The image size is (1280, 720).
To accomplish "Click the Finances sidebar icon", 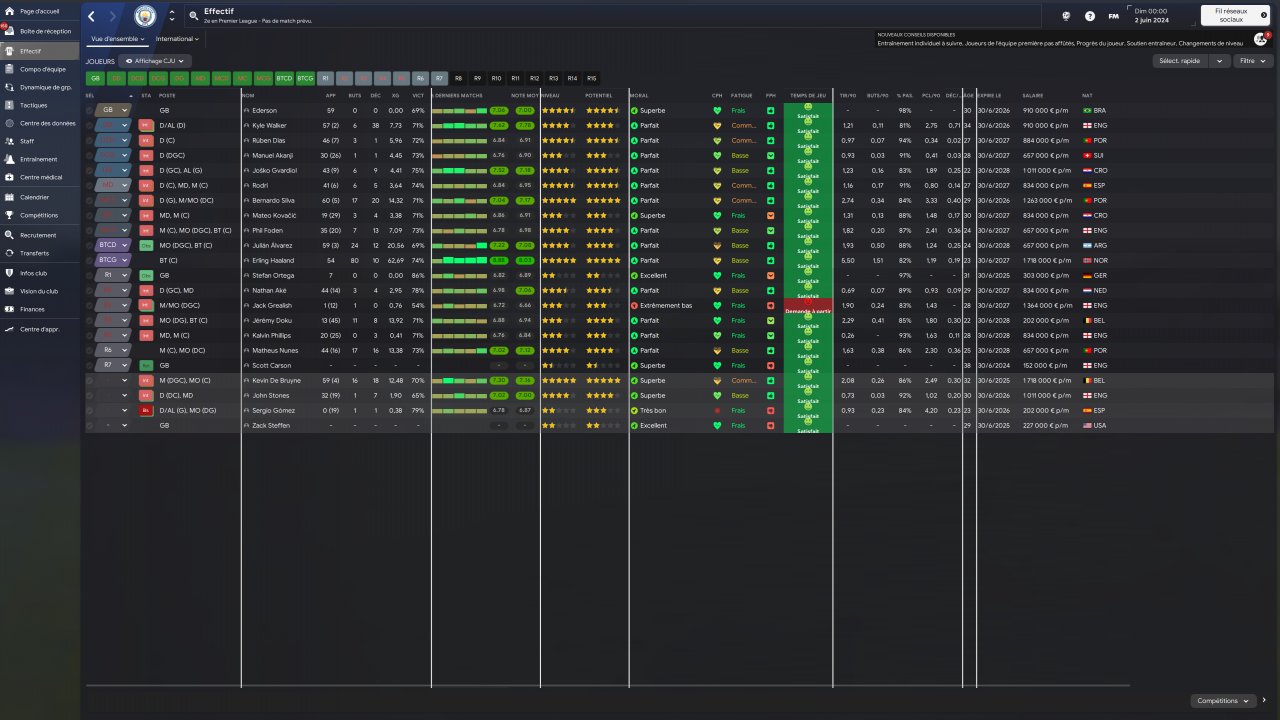I will (x=10, y=309).
